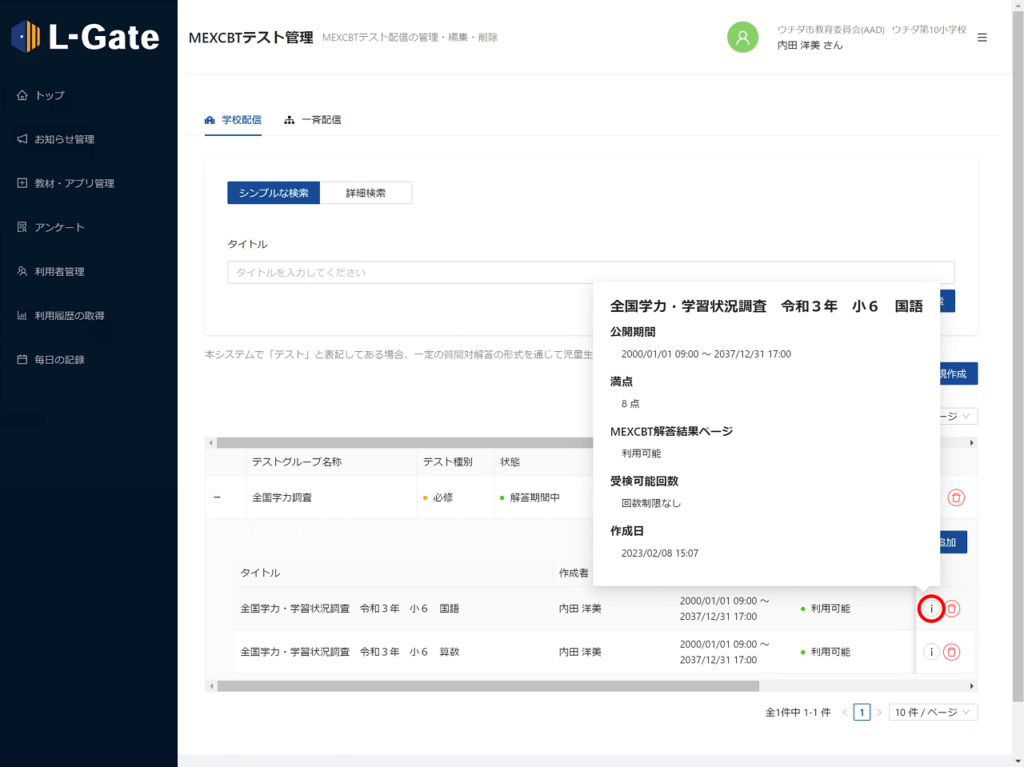Click the info icon for 国語 test row
Screen dimensions: 1024x767
click(931, 608)
